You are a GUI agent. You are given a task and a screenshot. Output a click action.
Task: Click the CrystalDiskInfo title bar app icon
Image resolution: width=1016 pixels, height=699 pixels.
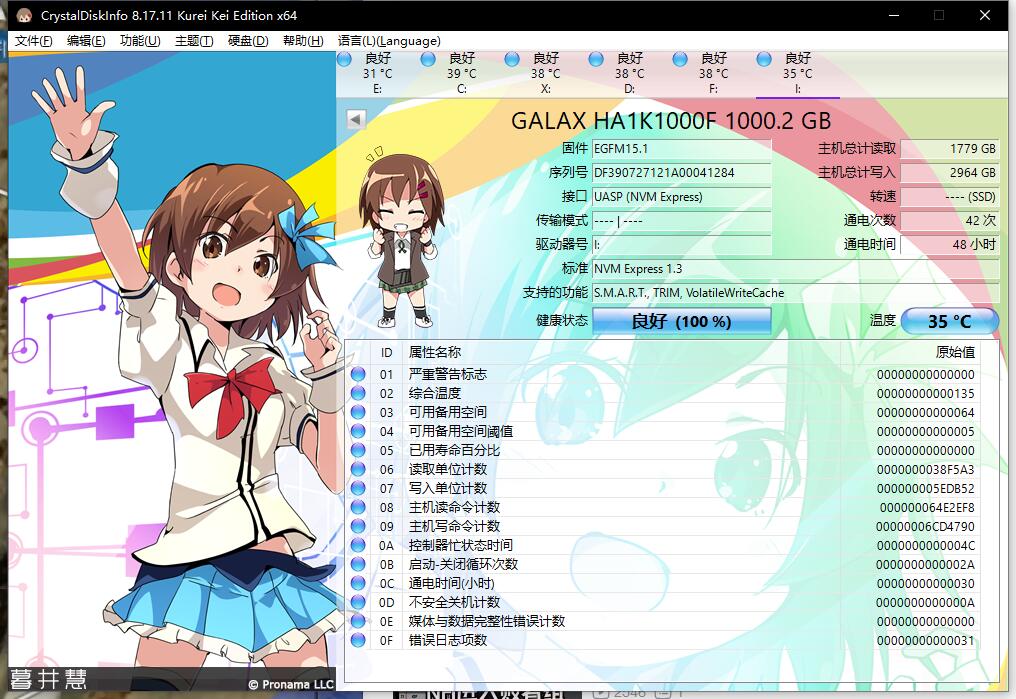tap(24, 15)
